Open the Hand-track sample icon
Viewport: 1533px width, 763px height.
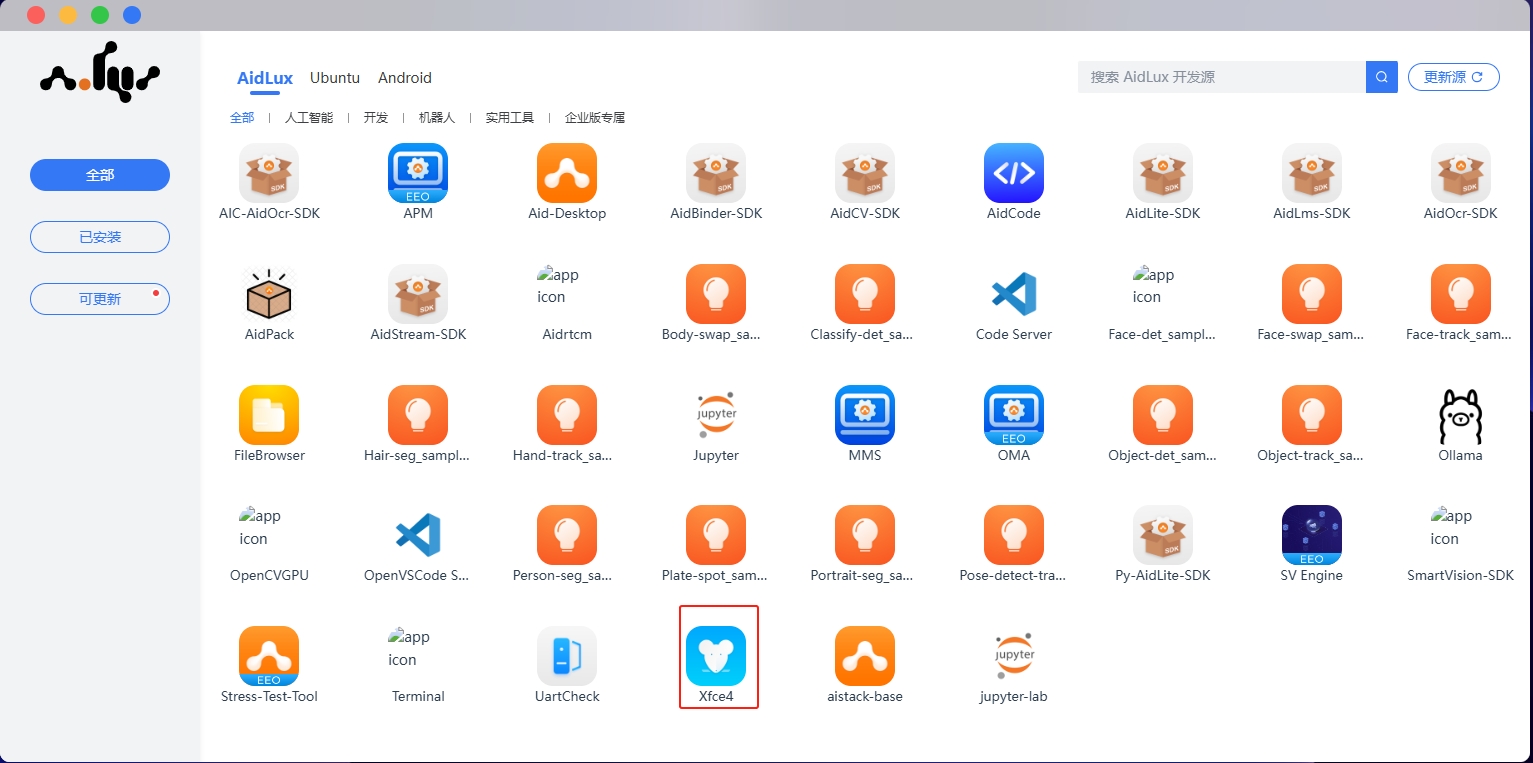pos(567,415)
